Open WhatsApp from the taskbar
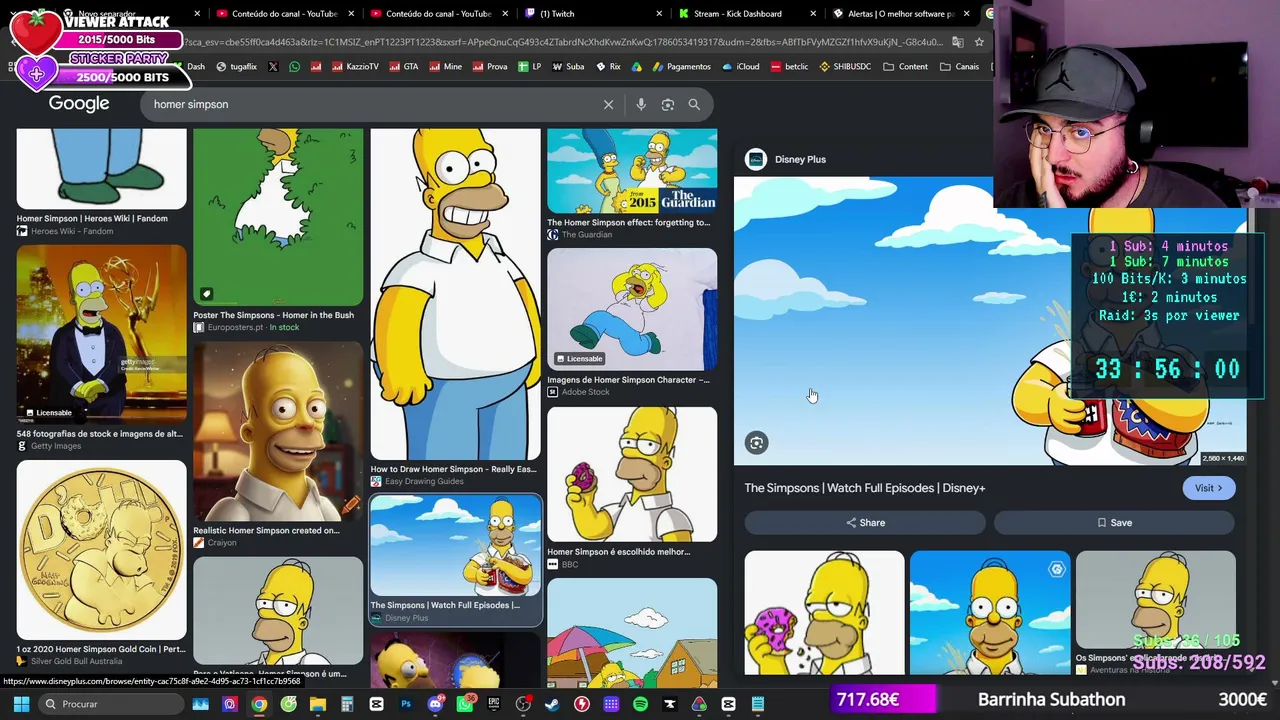1280x720 pixels. pos(465,704)
